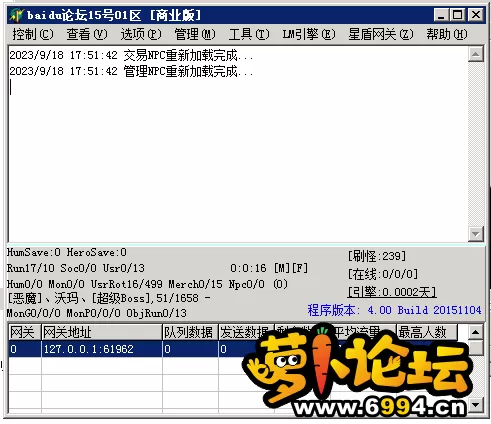The width and height of the screenshot is (491, 424).
Task: Open the 管理(M) menu
Action: pos(195,34)
